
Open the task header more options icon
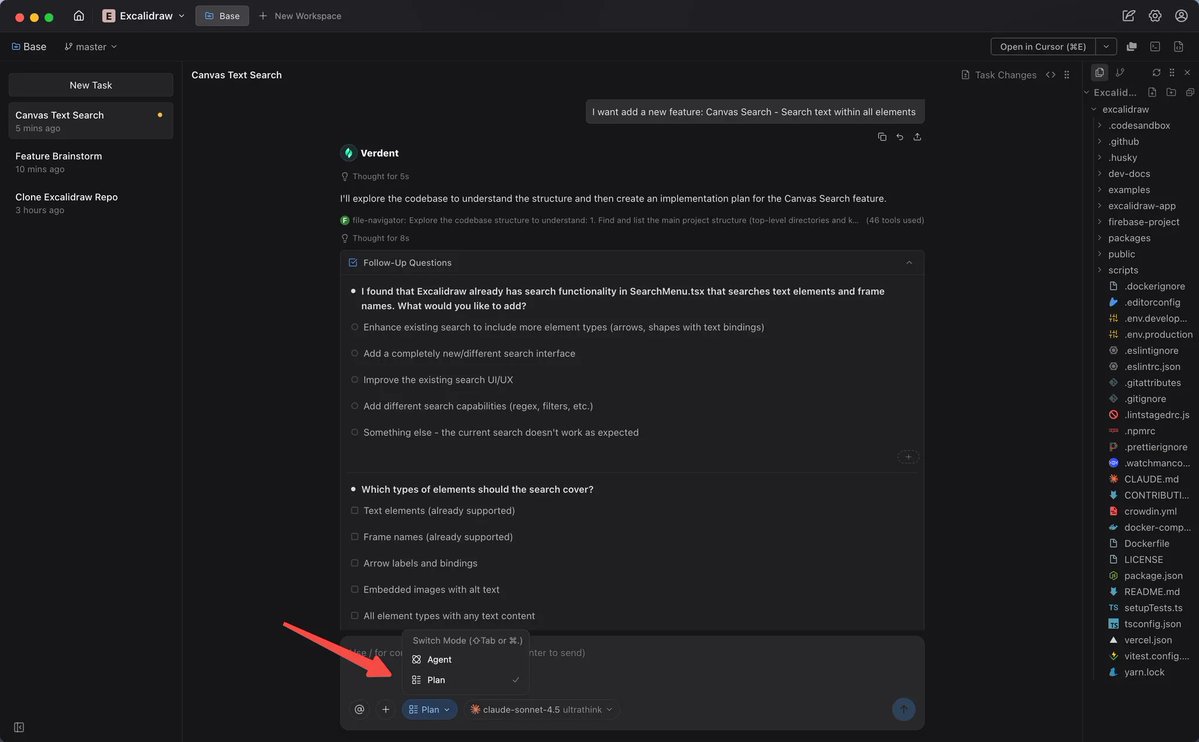1067,75
